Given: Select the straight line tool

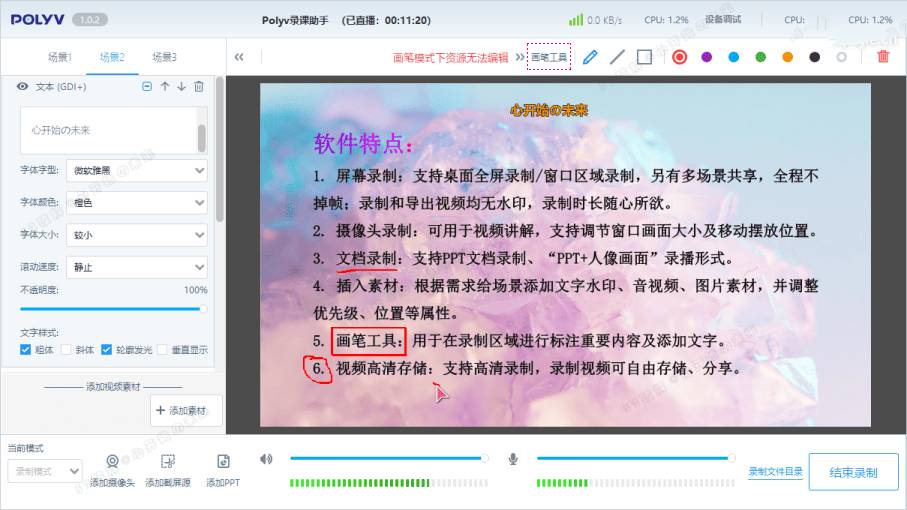Looking at the screenshot, I should [617, 57].
